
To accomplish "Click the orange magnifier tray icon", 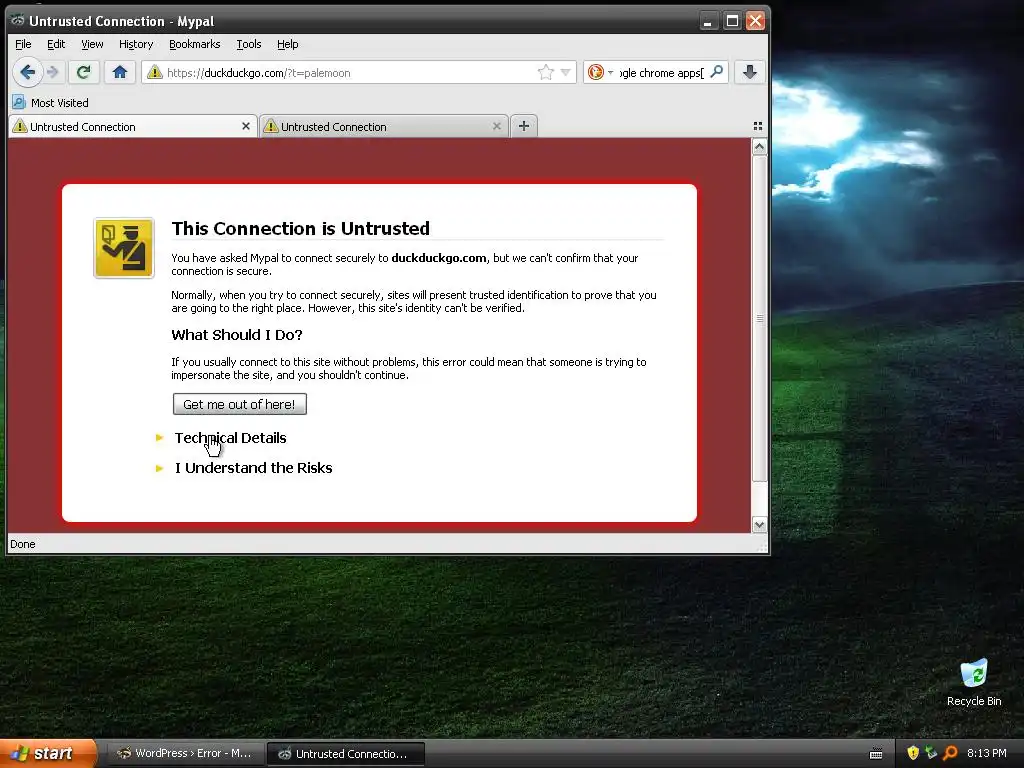I will pyautogui.click(x=950, y=753).
